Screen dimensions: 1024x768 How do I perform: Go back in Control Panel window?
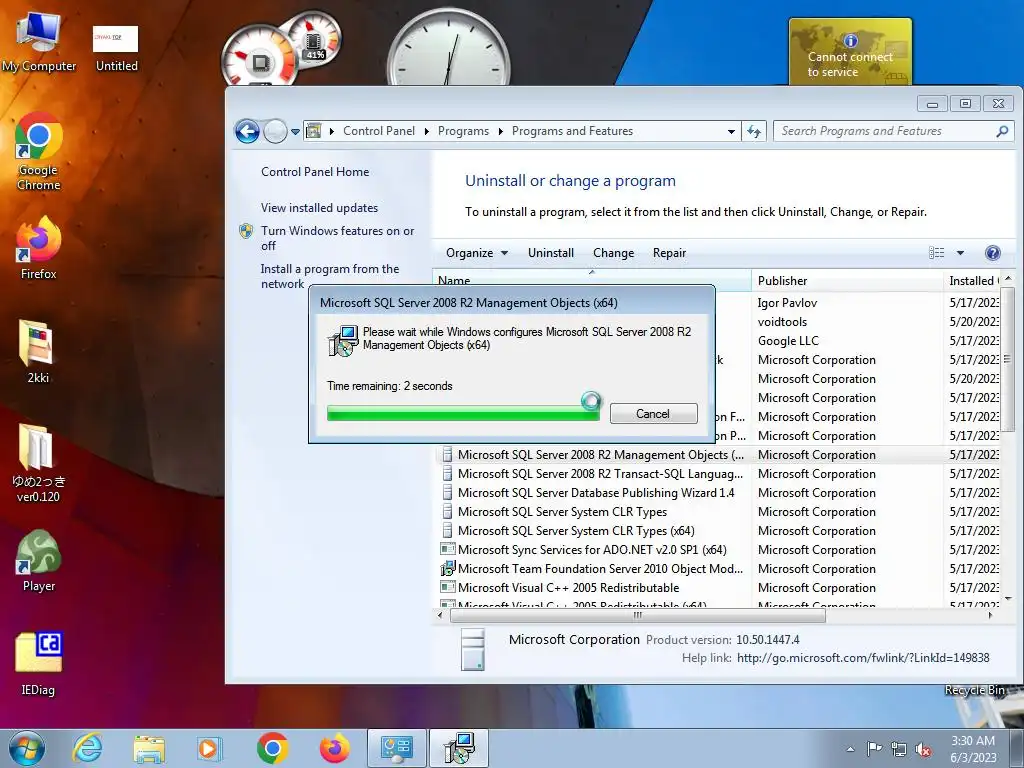click(x=248, y=131)
